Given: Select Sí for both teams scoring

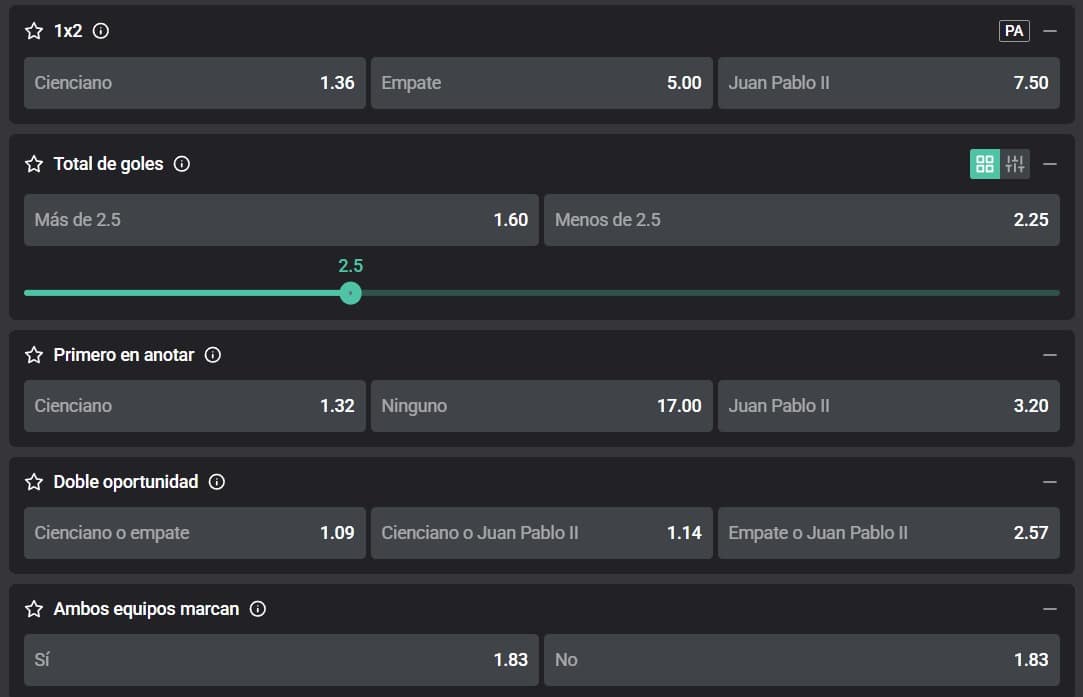Looking at the screenshot, I should coord(281,660).
